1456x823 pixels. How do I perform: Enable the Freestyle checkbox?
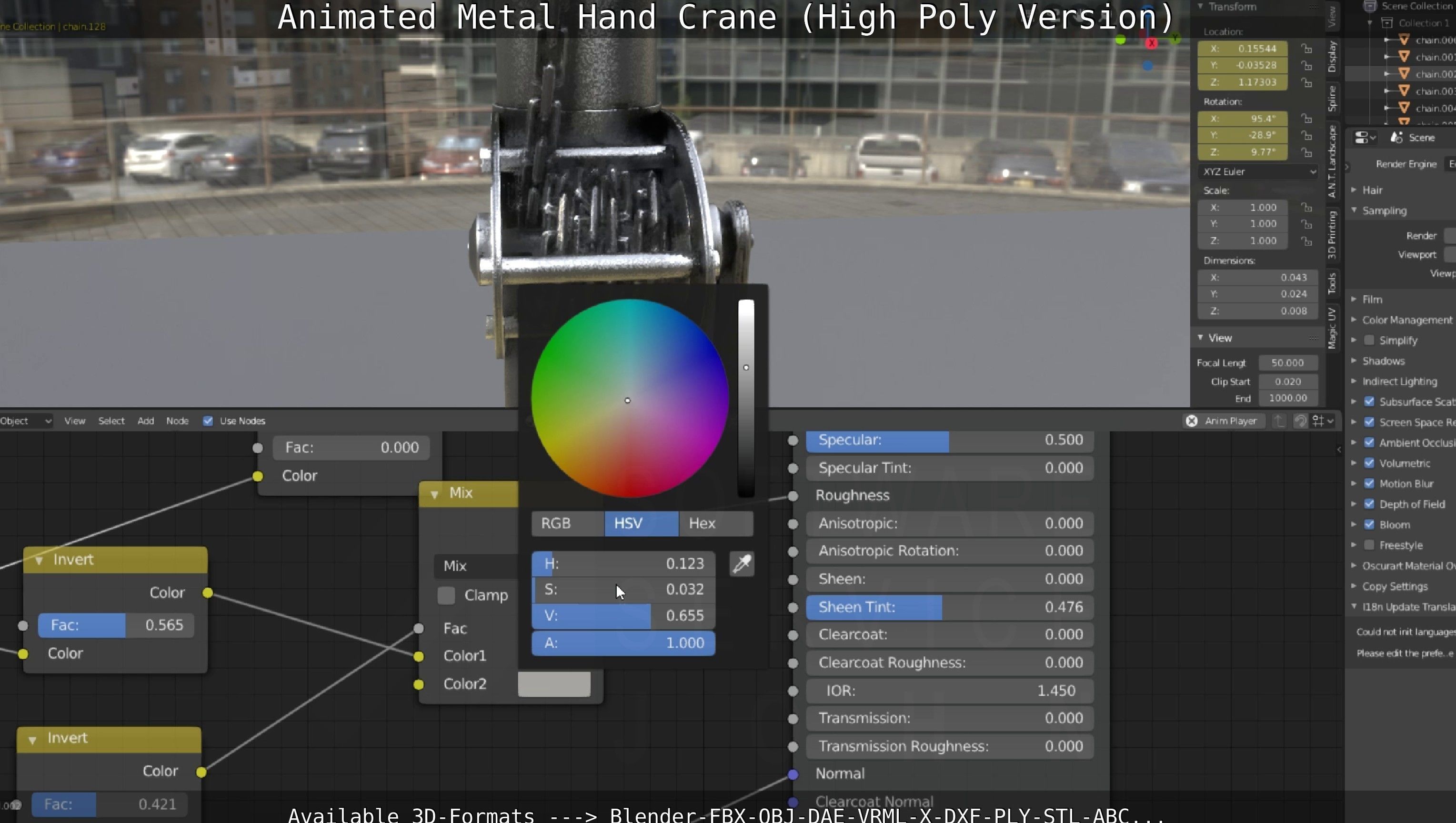pyautogui.click(x=1369, y=545)
